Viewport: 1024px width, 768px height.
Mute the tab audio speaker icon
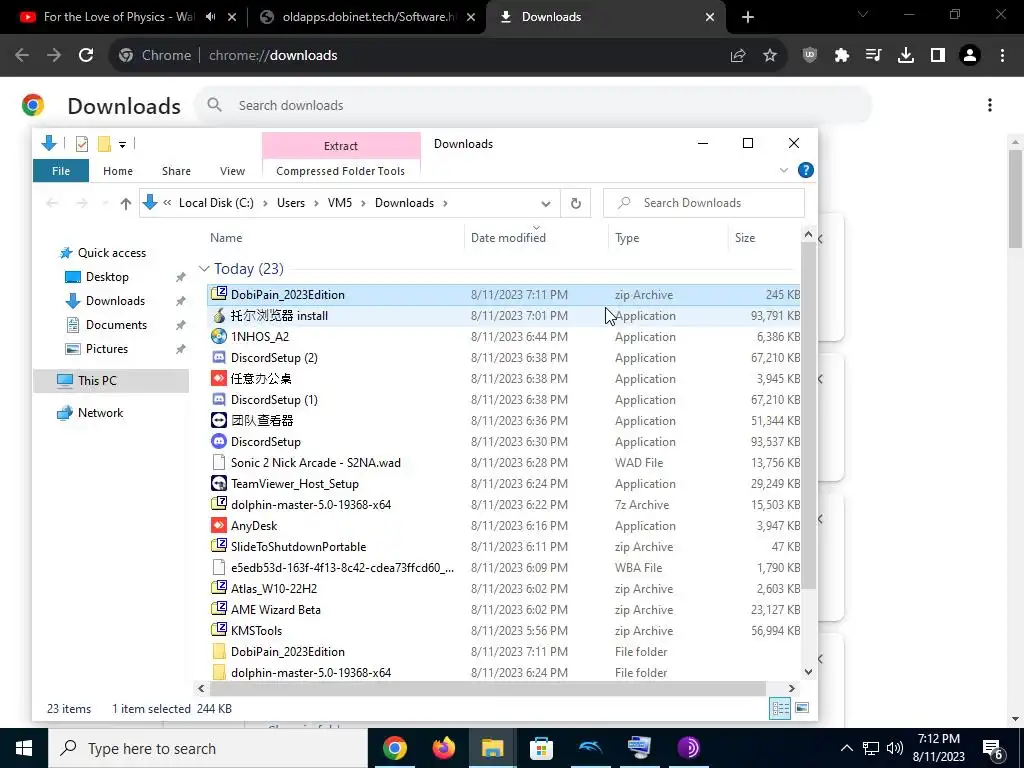(x=210, y=17)
